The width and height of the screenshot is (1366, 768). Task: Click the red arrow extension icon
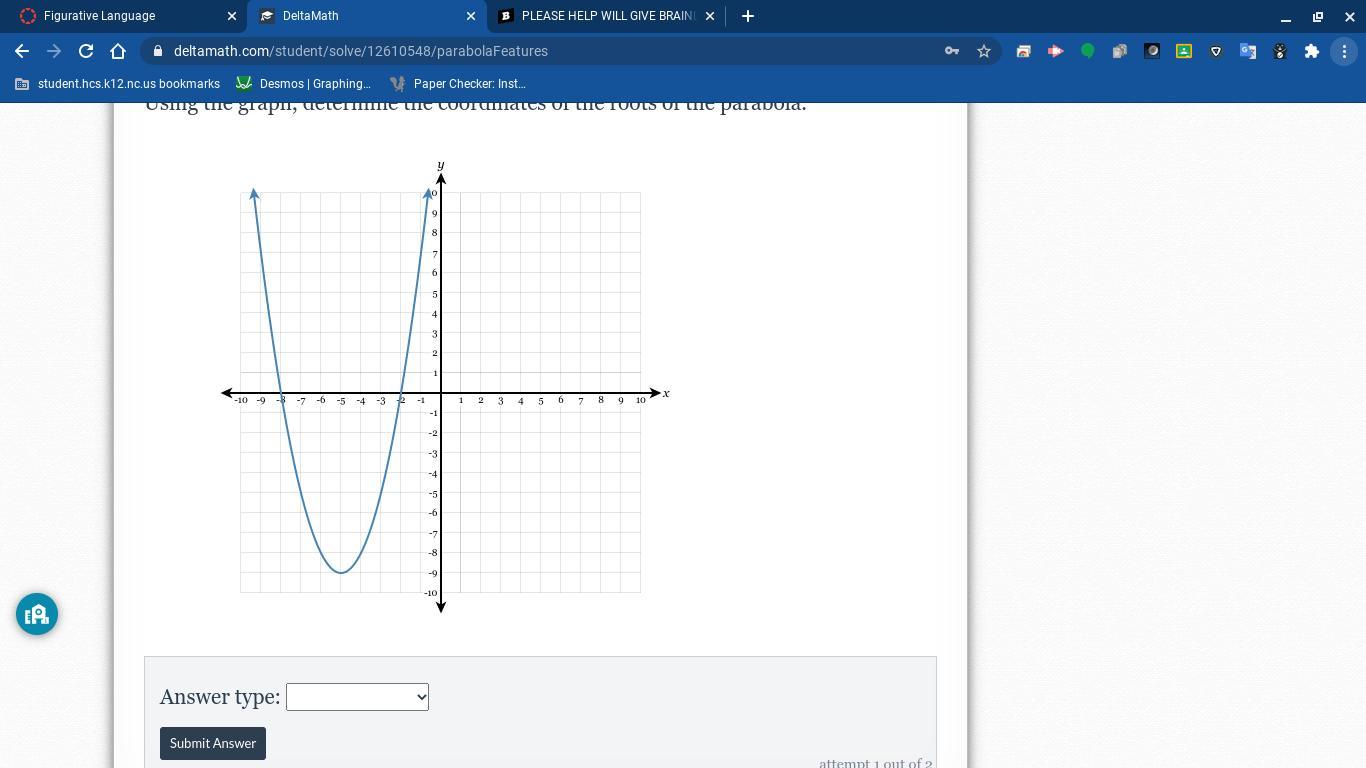tap(1056, 51)
